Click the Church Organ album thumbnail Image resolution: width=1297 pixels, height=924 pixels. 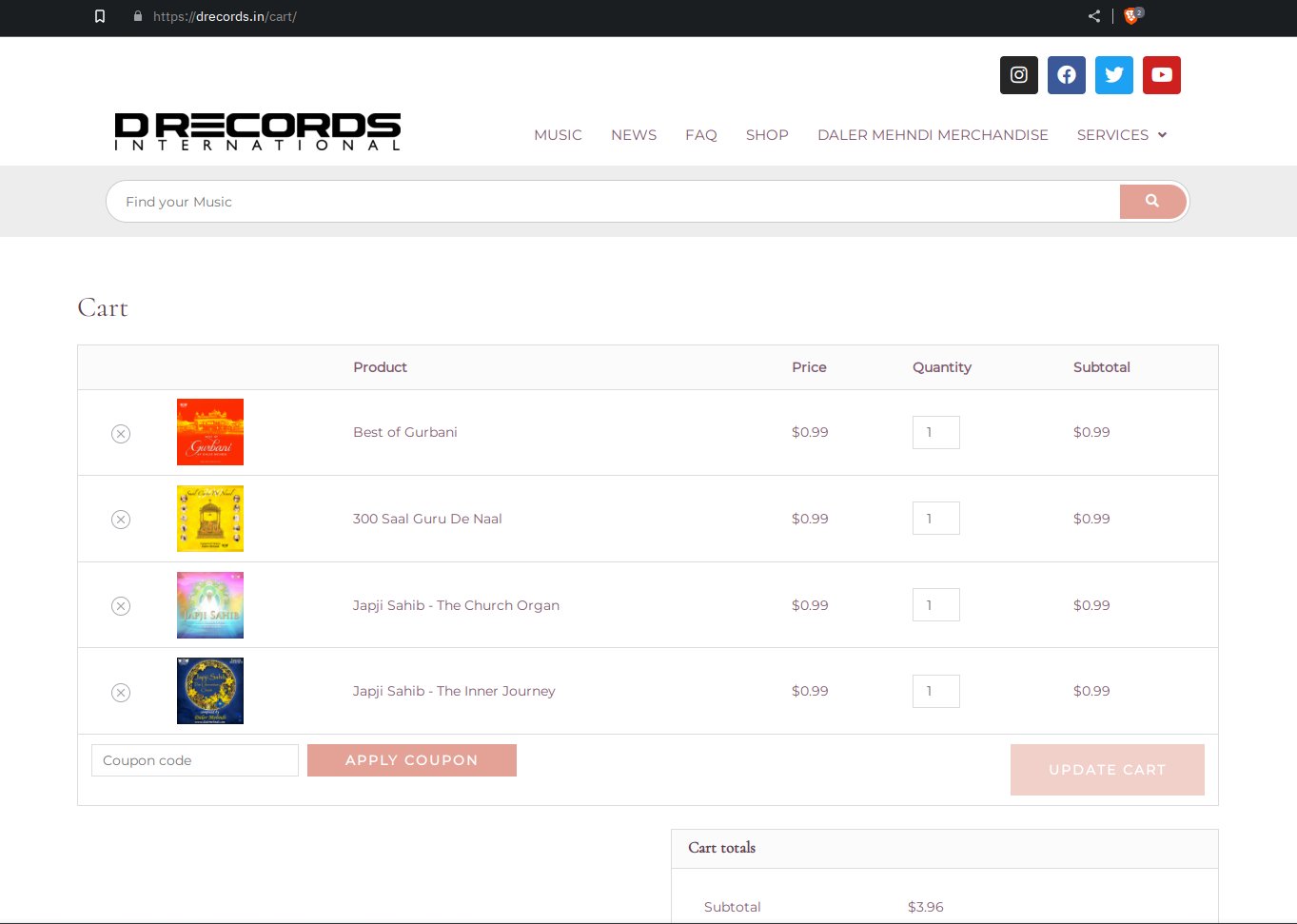(x=210, y=605)
